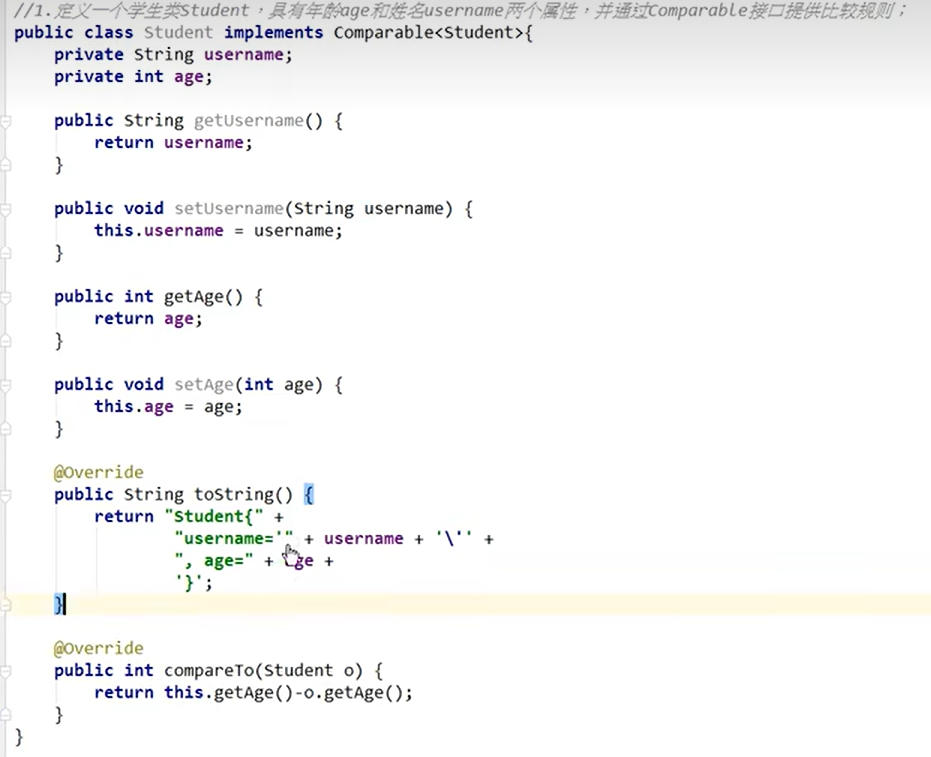Collapse the getUsername method fold marker
The image size is (931, 757).
5,121
